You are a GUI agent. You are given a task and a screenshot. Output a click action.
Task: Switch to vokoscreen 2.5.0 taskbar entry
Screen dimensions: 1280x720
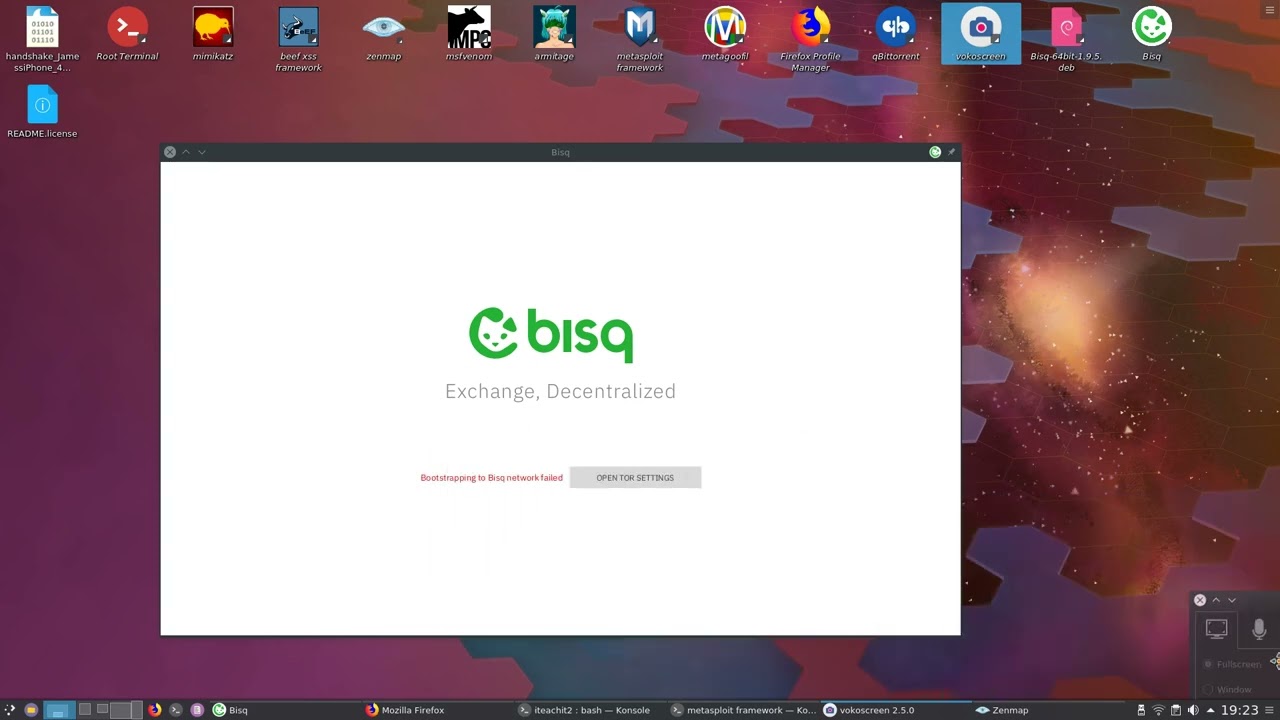[895, 710]
